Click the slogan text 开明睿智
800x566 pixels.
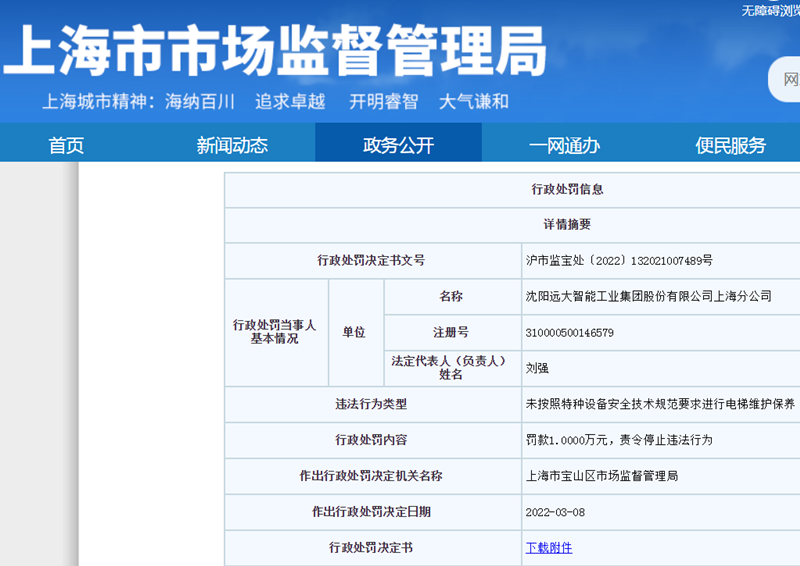click(383, 102)
